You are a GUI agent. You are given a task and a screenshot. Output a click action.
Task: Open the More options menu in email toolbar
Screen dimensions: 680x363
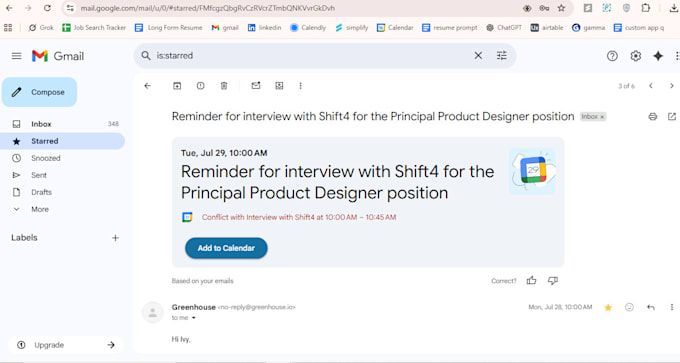(x=301, y=86)
